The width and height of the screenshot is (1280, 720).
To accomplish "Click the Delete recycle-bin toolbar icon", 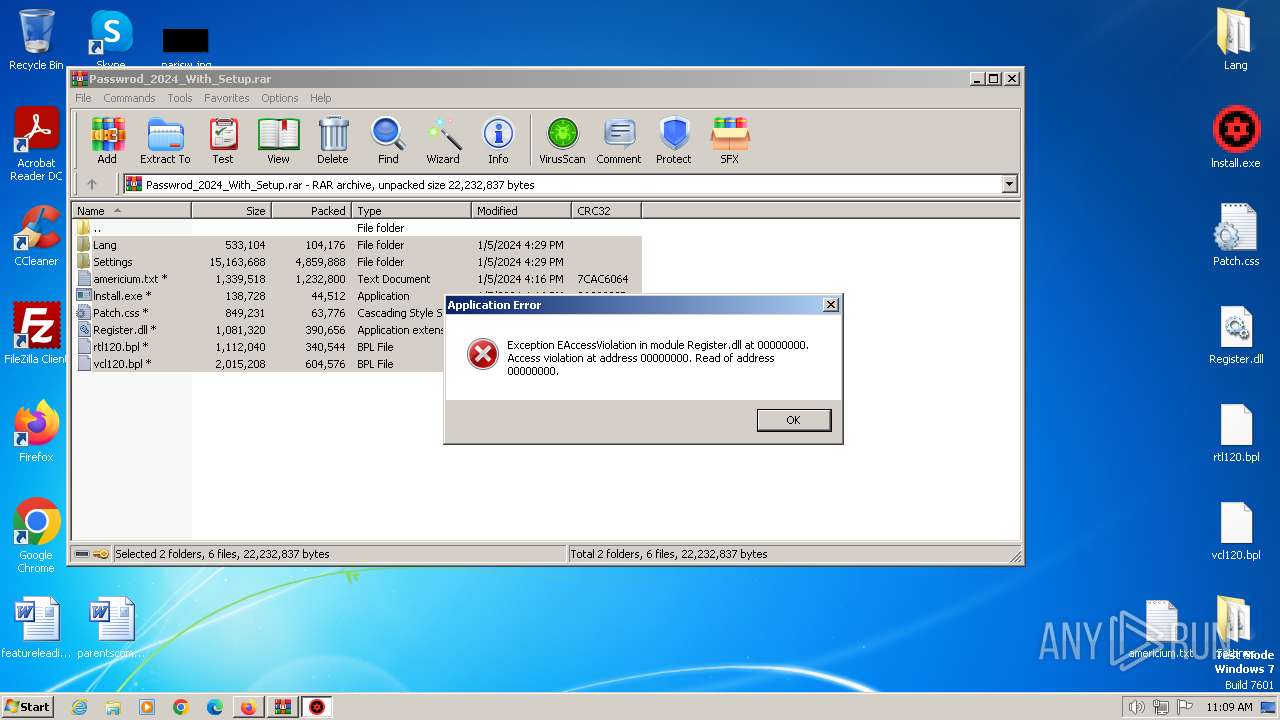I will (333, 140).
